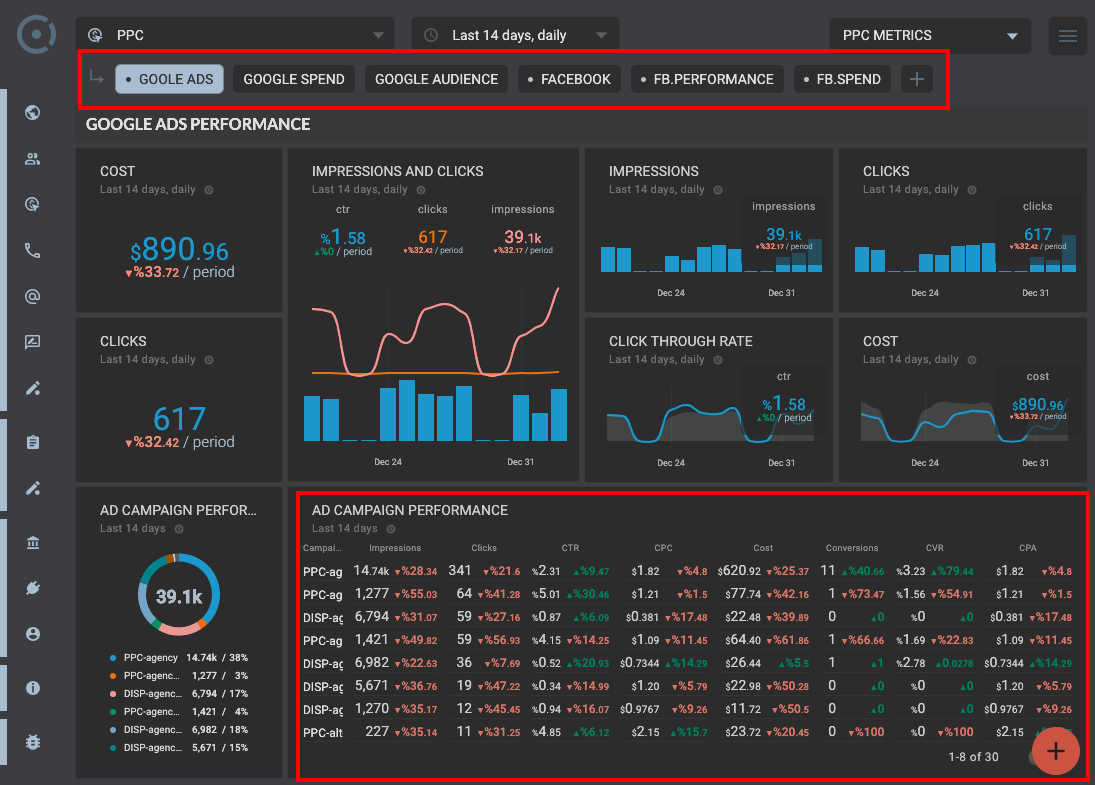The width and height of the screenshot is (1095, 785).
Task: Click the clock icon in the campaign table header
Action: point(391,529)
